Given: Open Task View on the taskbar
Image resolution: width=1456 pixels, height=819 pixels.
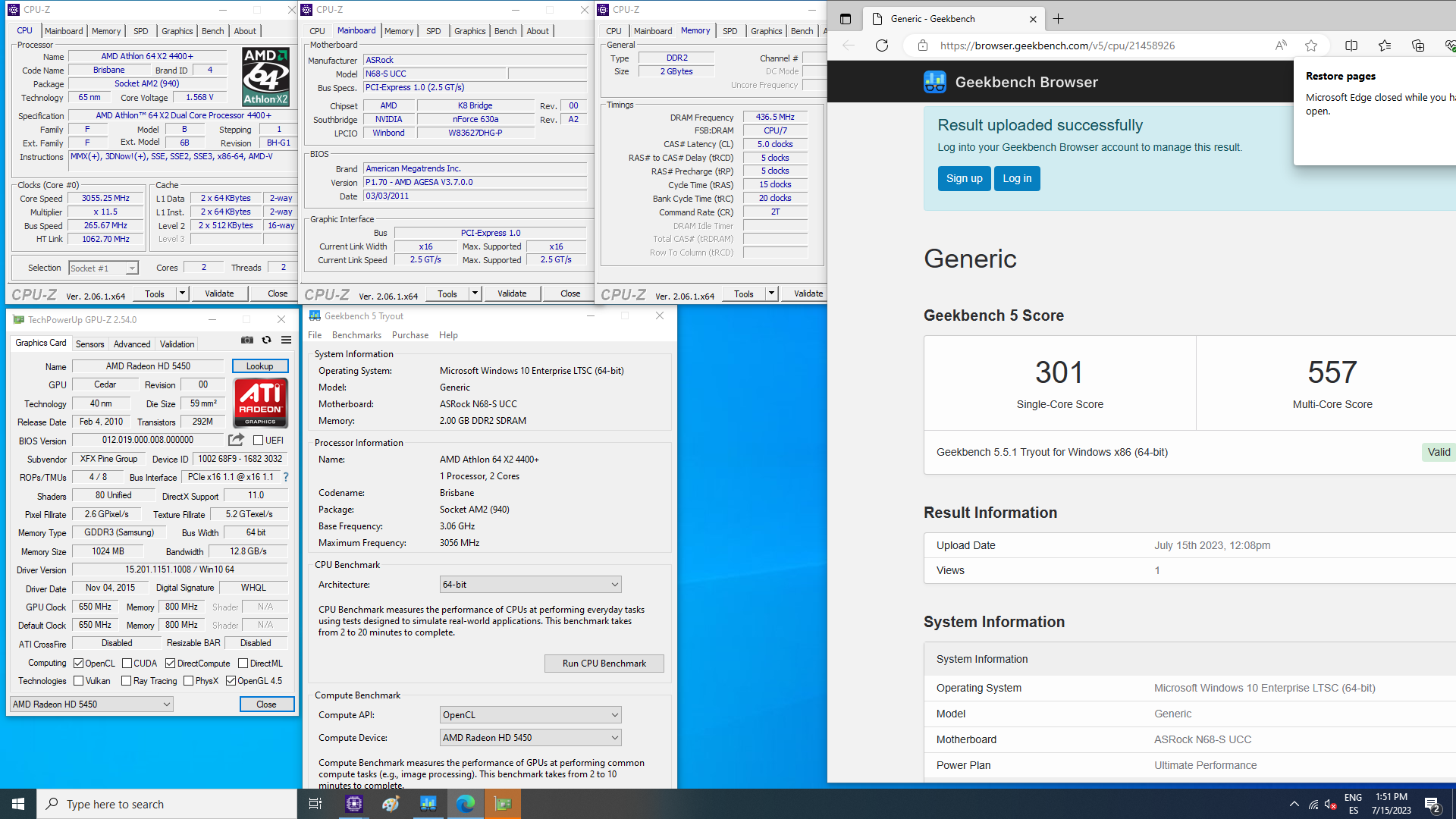Looking at the screenshot, I should pos(315,804).
